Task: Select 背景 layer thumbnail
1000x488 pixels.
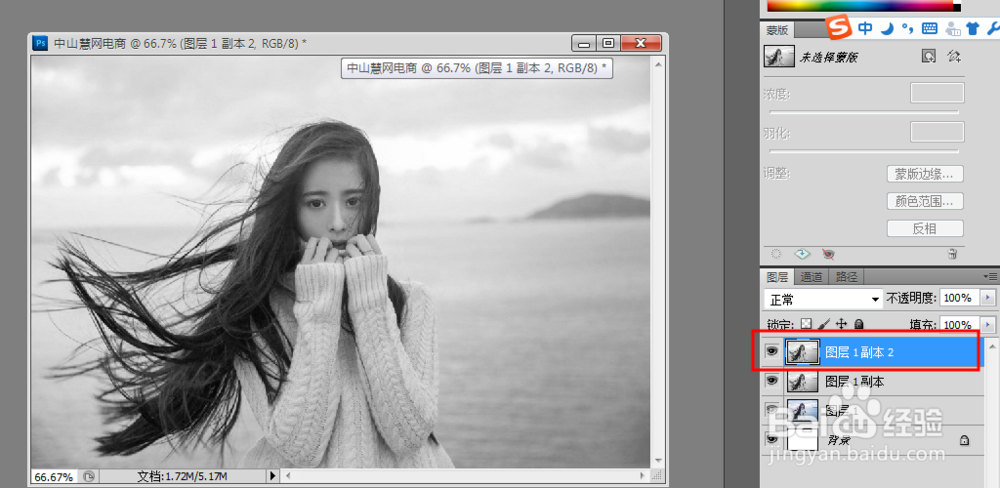Action: (802, 440)
